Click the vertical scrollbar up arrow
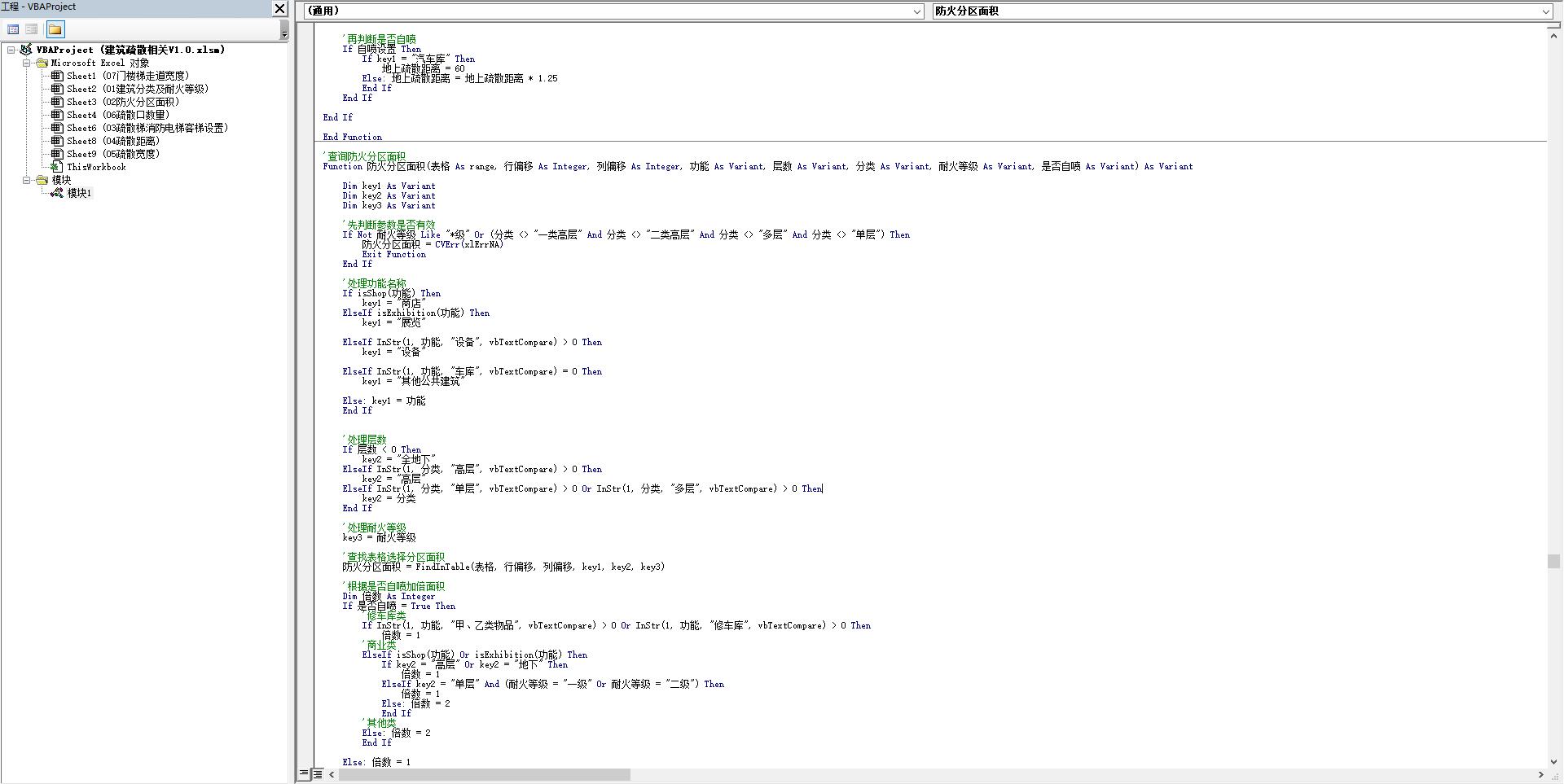The width and height of the screenshot is (1564, 784). [1554, 35]
